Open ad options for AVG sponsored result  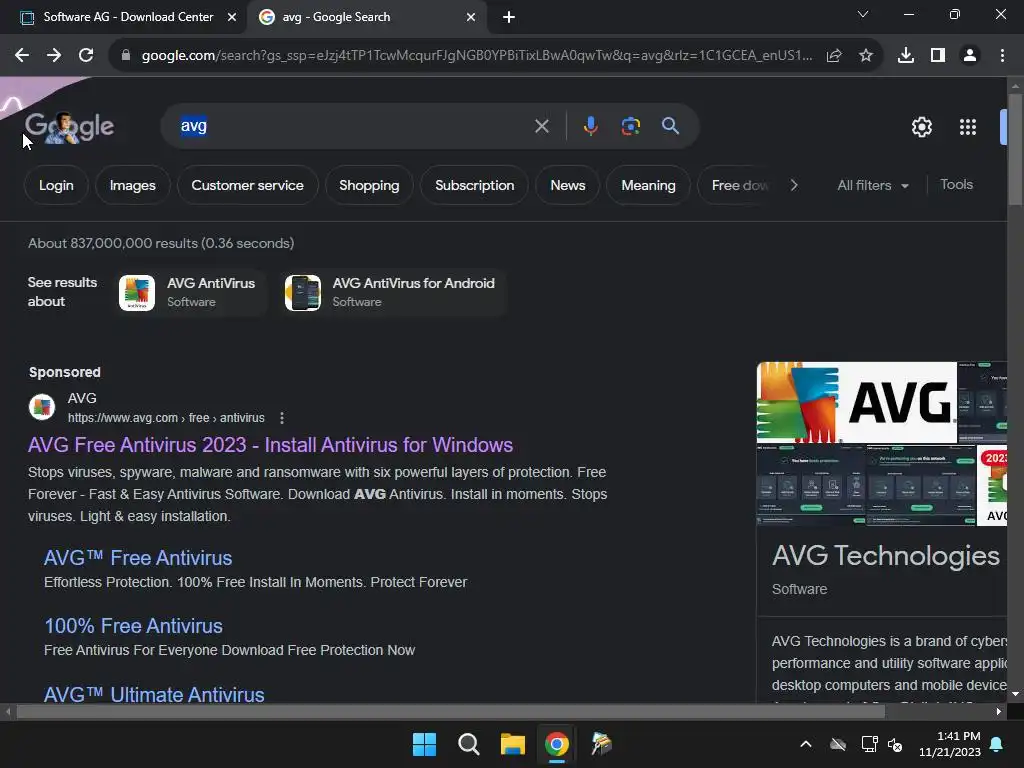281,418
